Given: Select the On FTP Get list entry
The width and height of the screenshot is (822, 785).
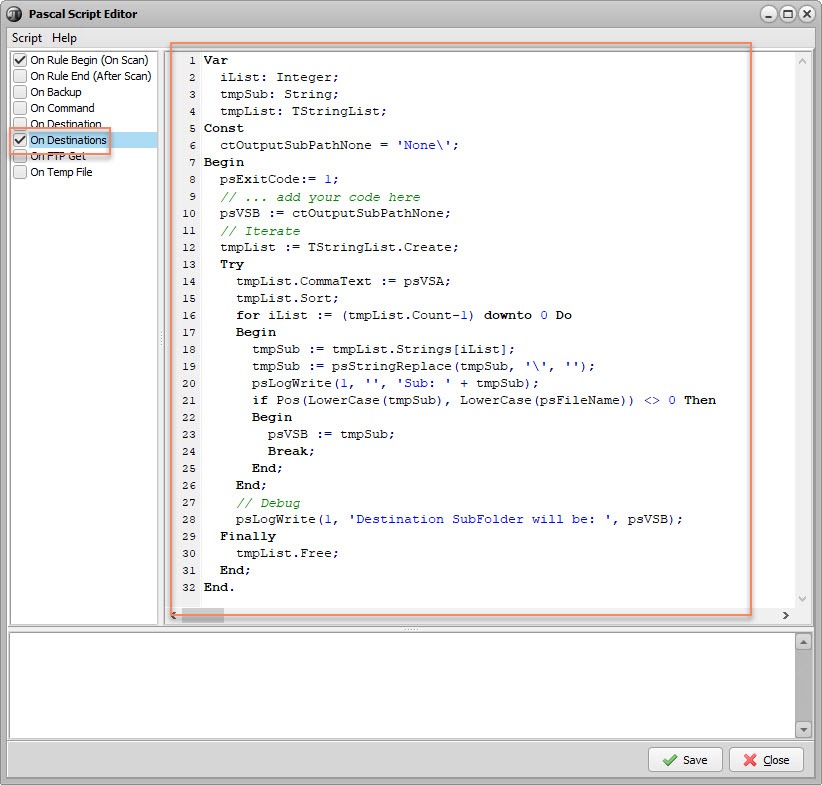Looking at the screenshot, I should tap(60, 156).
